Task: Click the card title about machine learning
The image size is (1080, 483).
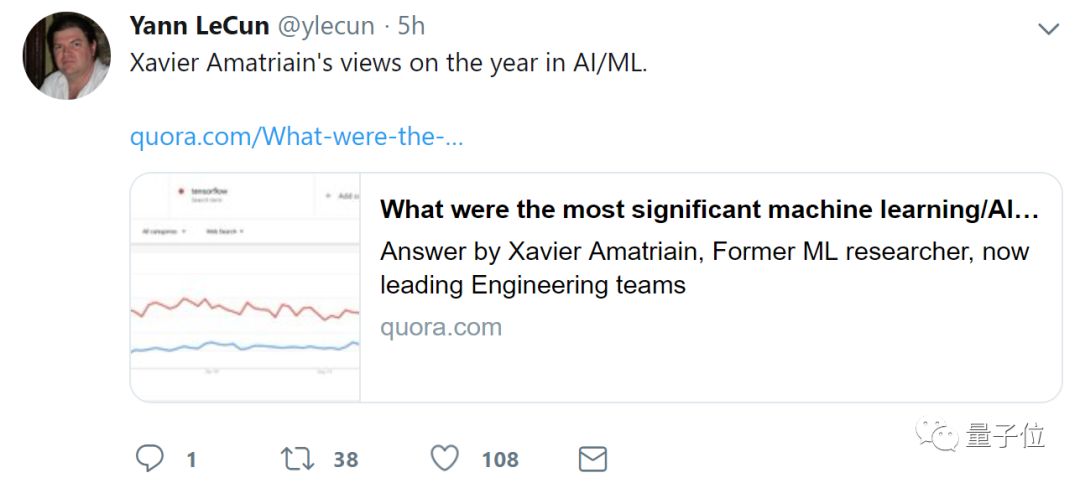Action: pyautogui.click(x=709, y=210)
